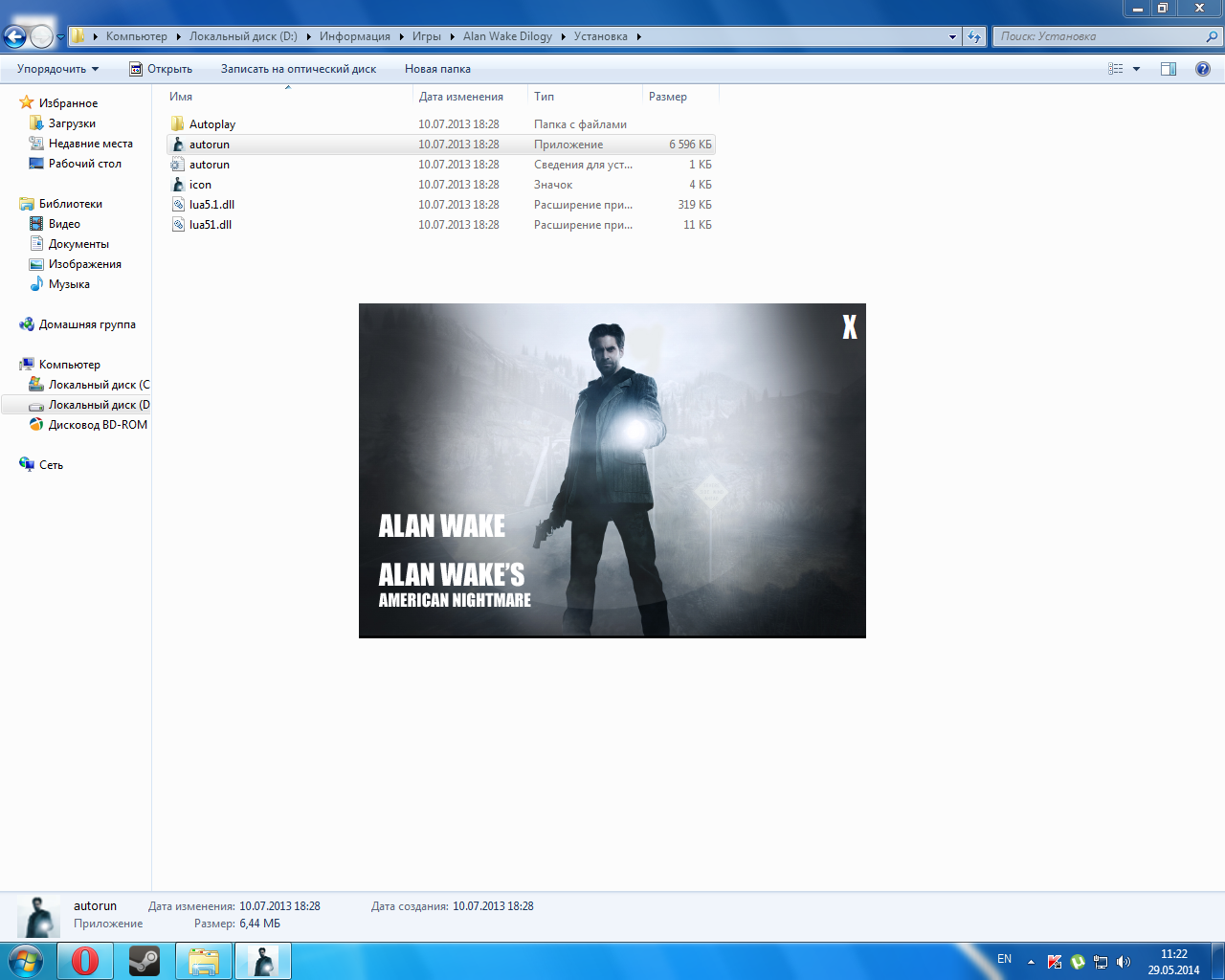Select the Autoplay folder icon
The height and width of the screenshot is (980, 1225).
[177, 124]
